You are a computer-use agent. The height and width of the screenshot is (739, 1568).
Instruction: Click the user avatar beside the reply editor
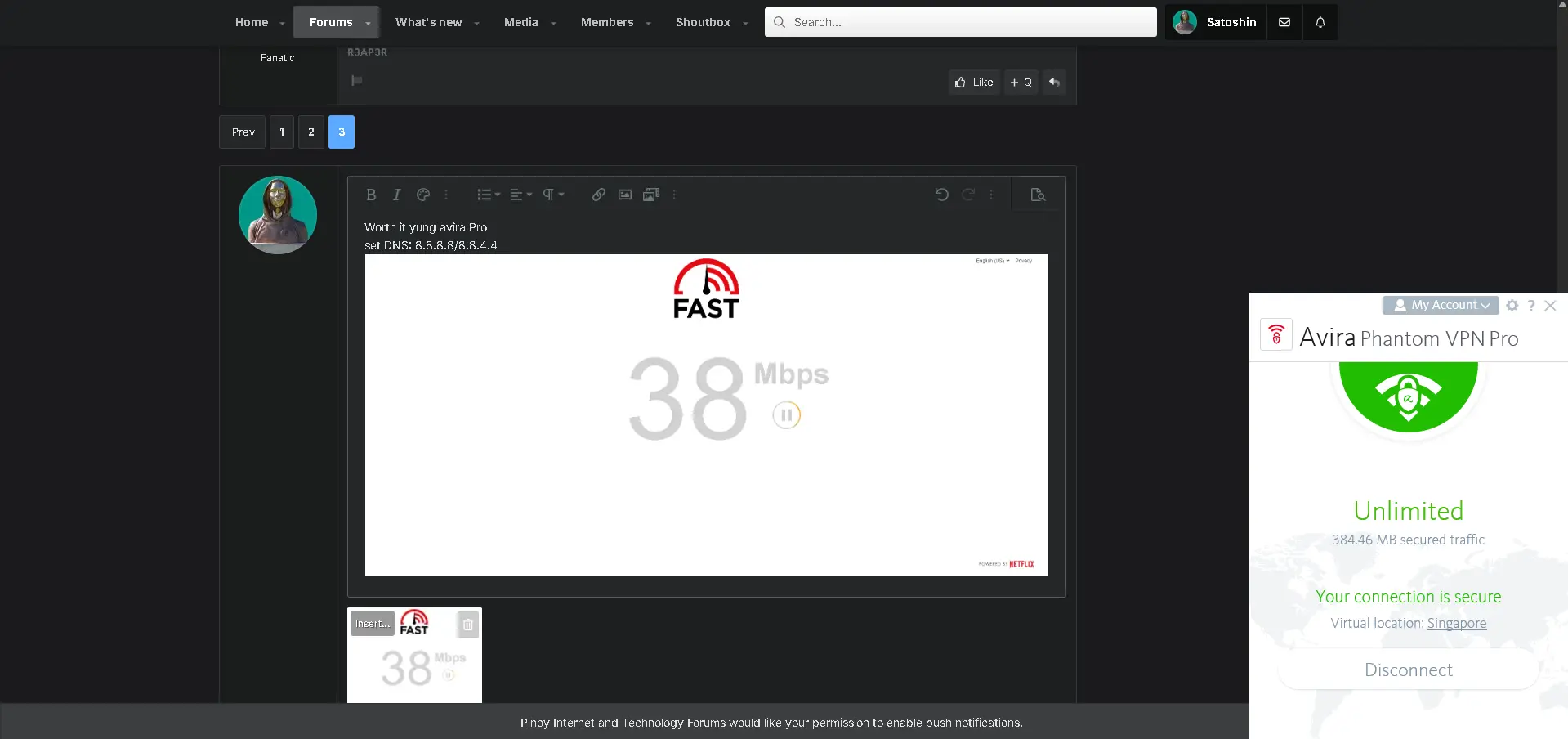[278, 215]
